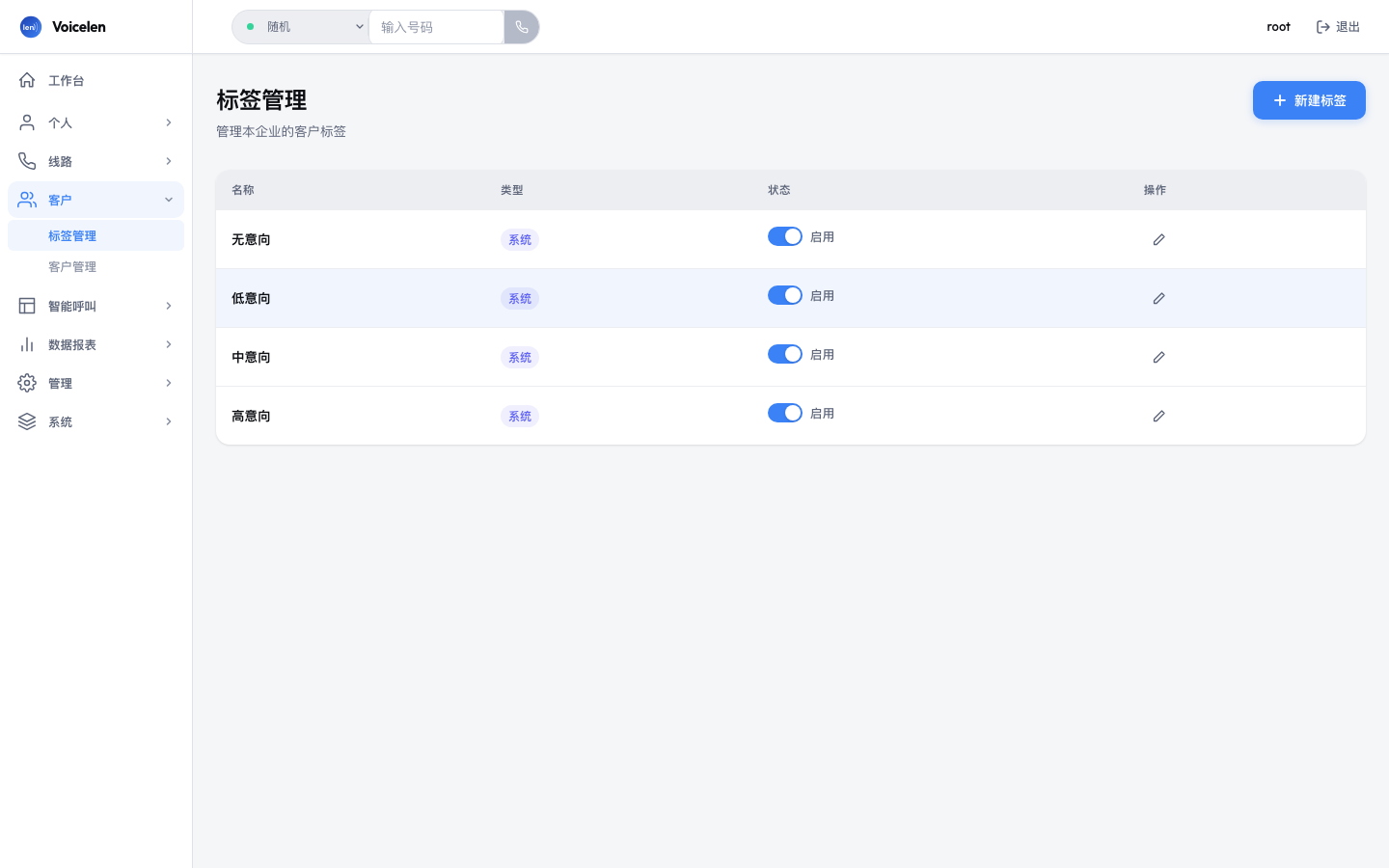1389x868 pixels.
Task: Click the phone dial button icon
Action: click(x=522, y=27)
